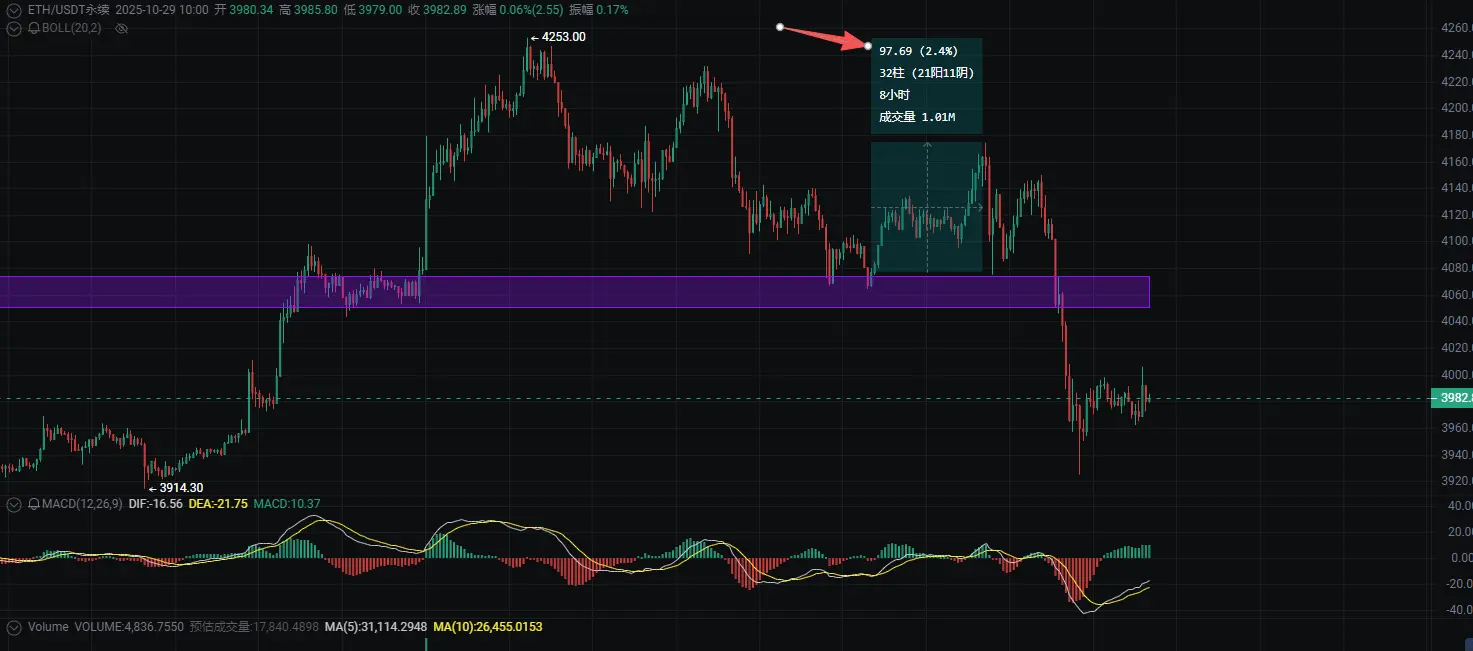Click the MACD(12,26,9) indicator label
Image resolution: width=1473 pixels, height=651 pixels.
click(x=81, y=504)
